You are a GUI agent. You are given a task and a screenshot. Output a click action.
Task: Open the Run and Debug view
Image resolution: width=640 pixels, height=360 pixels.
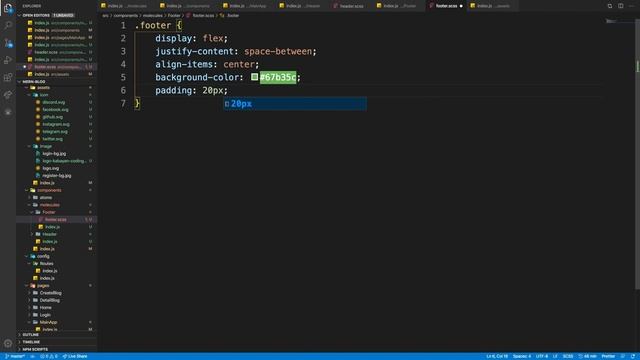point(8,60)
